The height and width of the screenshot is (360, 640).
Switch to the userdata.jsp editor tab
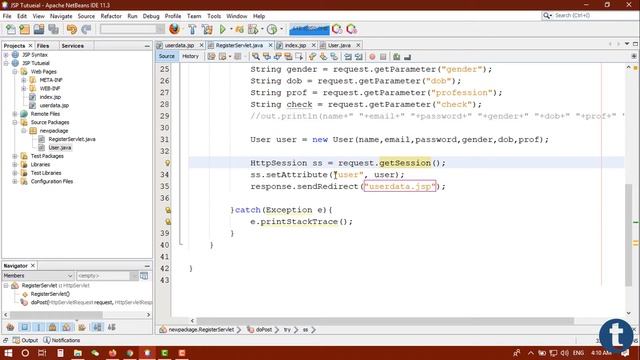point(179,45)
